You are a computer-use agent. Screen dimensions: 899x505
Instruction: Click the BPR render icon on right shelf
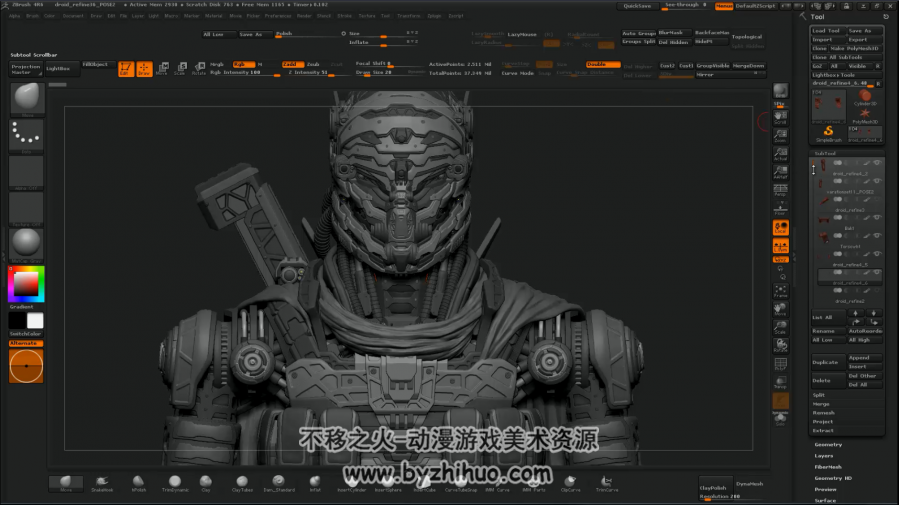(x=780, y=92)
